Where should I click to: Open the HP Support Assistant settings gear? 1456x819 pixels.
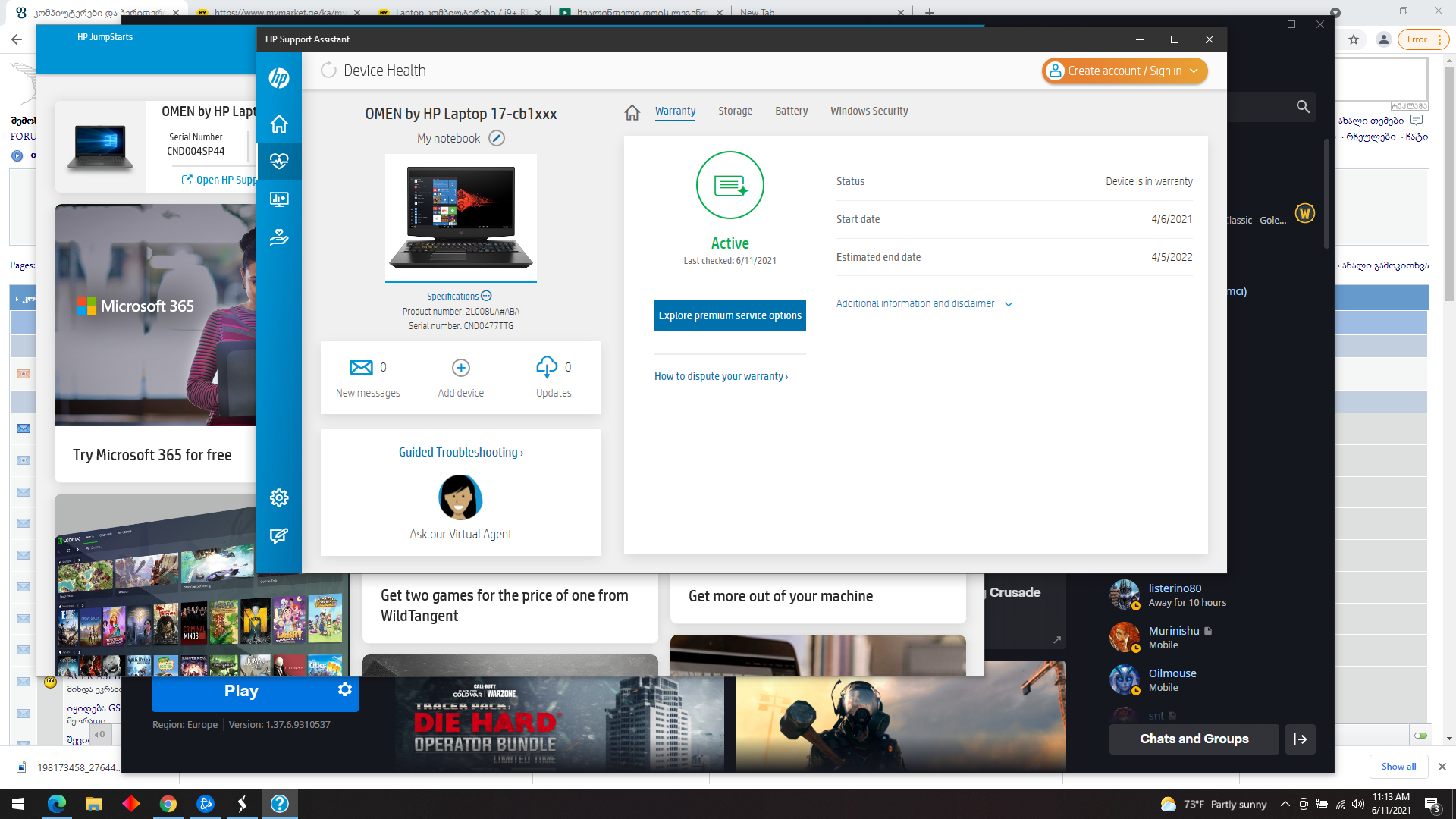pyautogui.click(x=279, y=497)
